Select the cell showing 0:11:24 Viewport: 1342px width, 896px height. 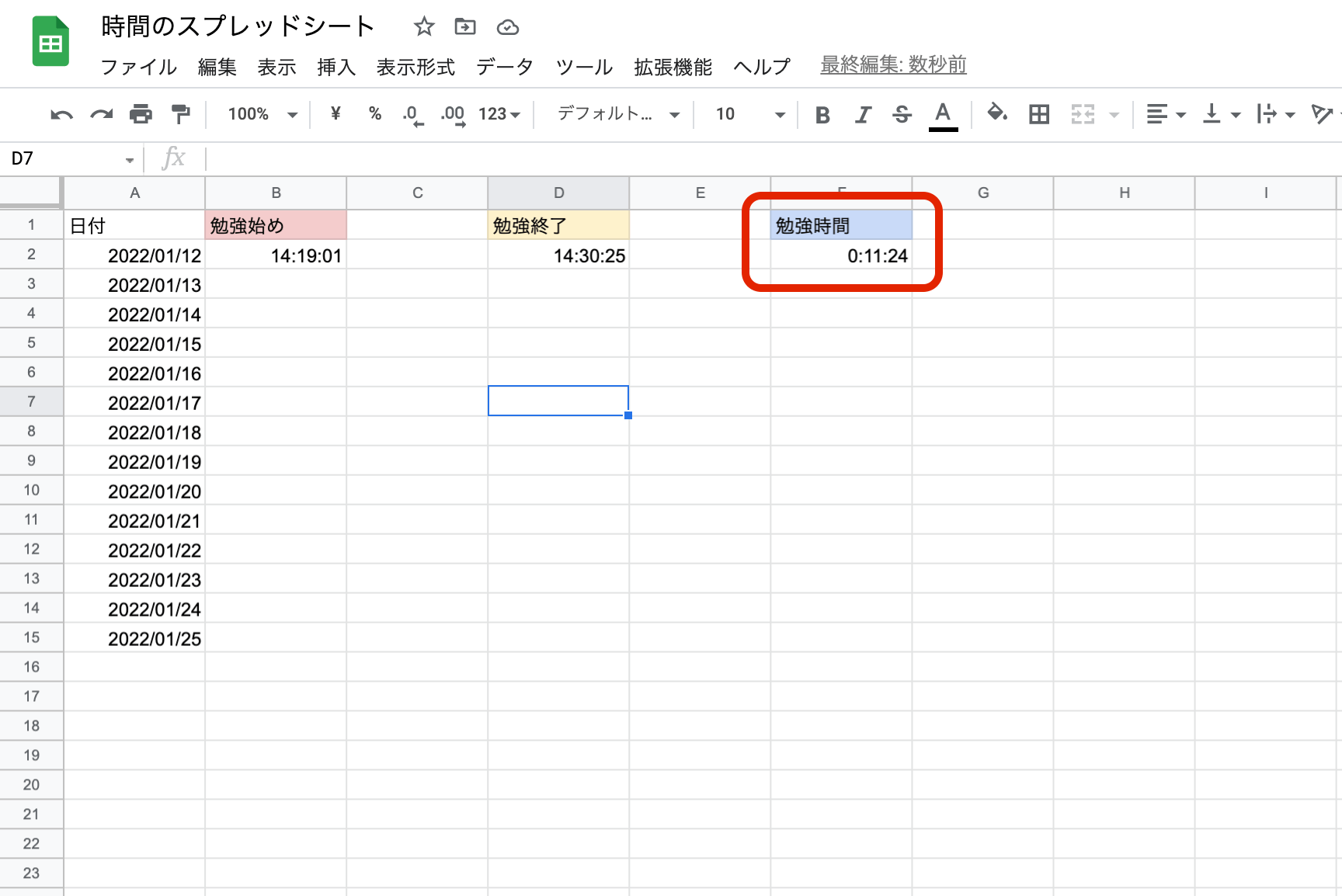(x=842, y=255)
